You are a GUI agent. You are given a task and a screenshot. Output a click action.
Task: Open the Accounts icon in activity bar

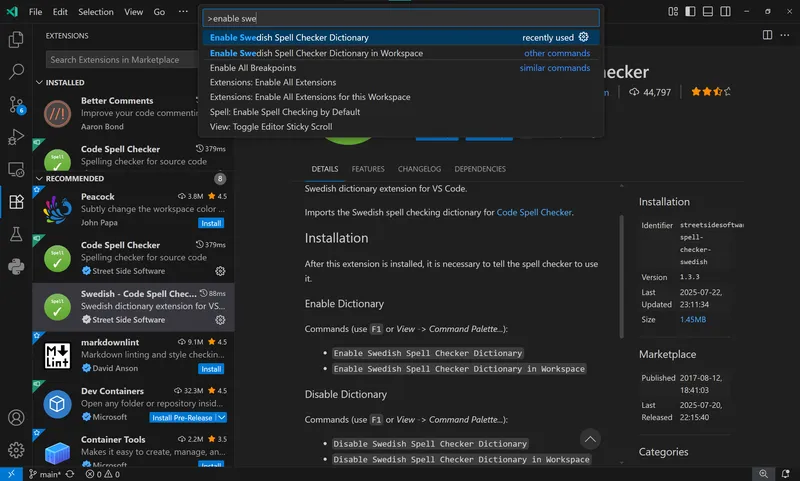pyautogui.click(x=16, y=418)
